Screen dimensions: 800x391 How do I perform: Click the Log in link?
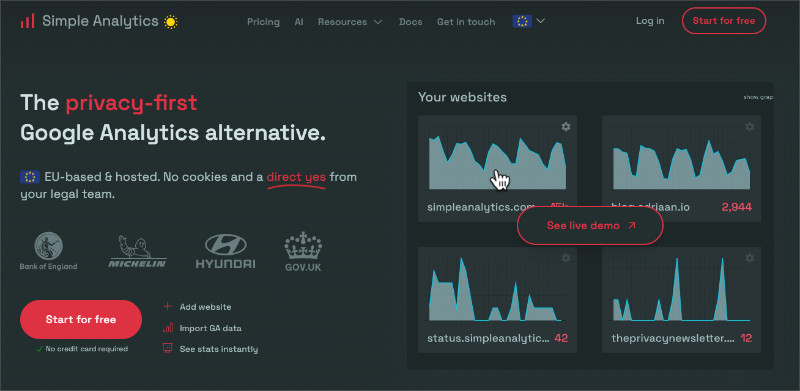[x=650, y=21]
